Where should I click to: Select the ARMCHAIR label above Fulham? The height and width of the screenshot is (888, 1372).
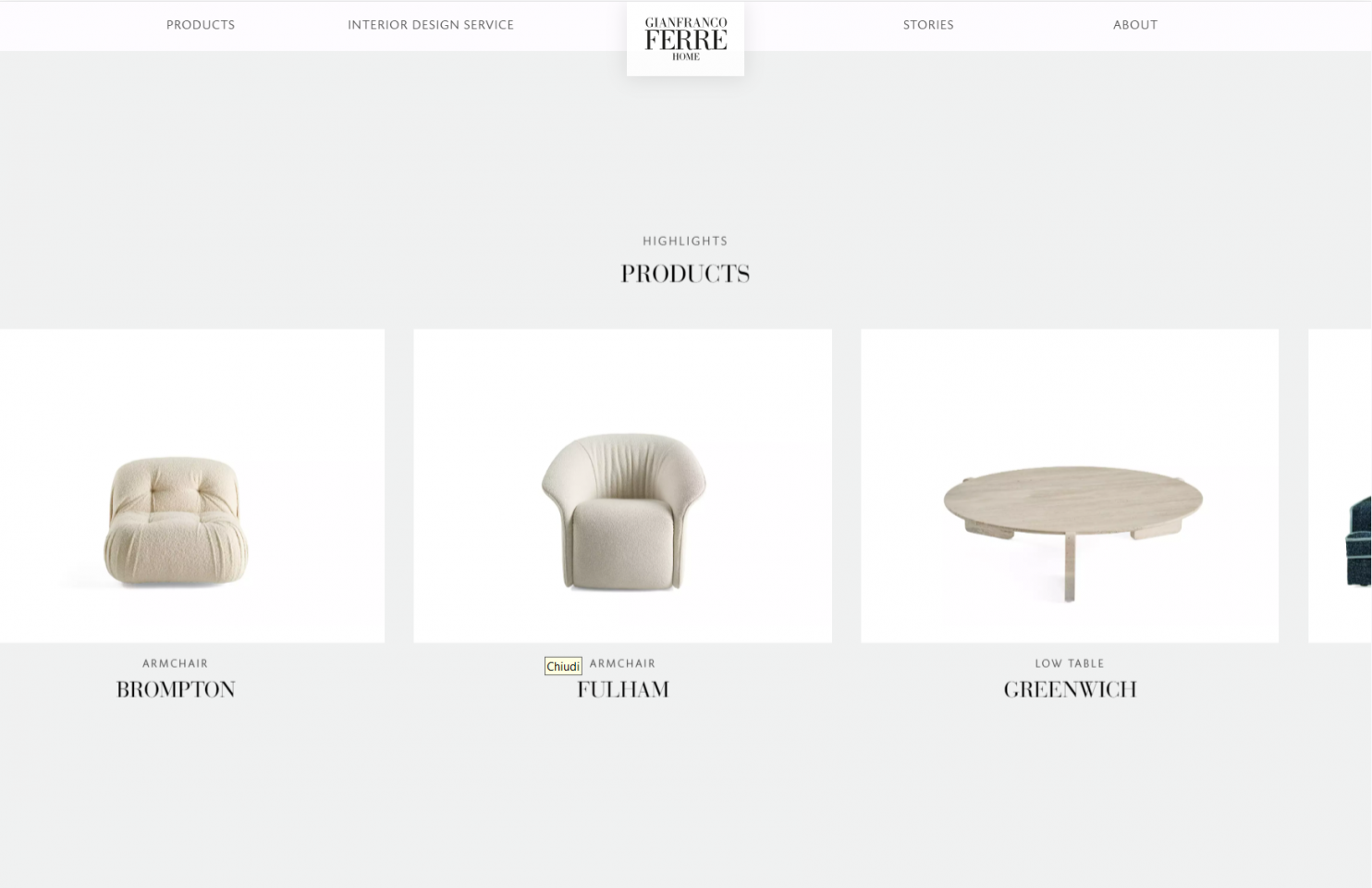[x=622, y=663]
